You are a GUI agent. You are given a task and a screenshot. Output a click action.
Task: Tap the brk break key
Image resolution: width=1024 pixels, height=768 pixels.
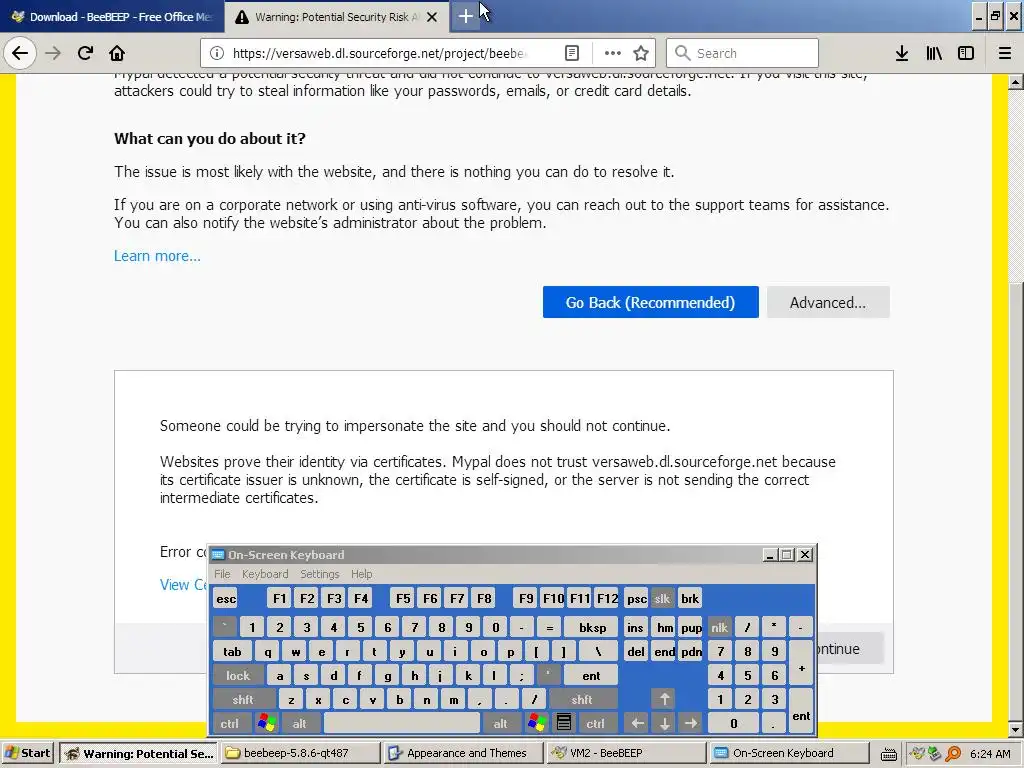tap(690, 599)
